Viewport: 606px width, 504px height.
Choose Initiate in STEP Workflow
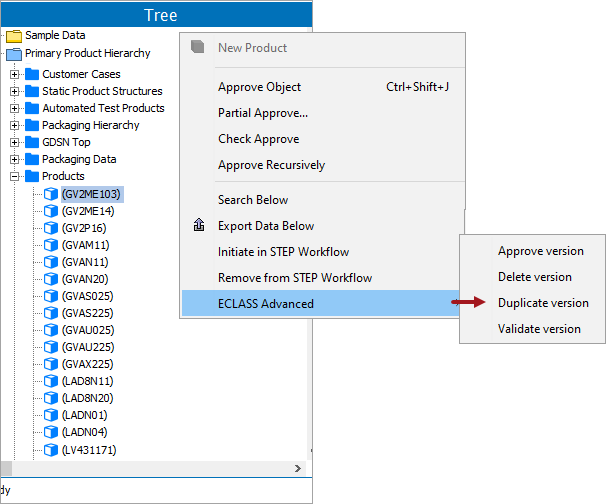321,252
